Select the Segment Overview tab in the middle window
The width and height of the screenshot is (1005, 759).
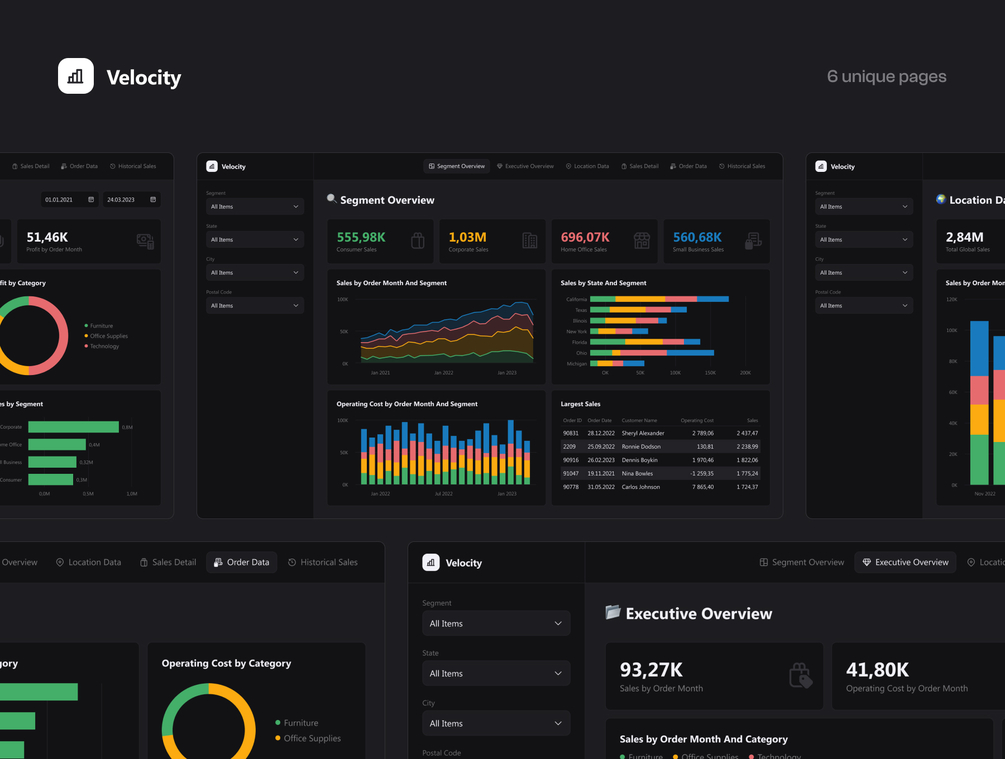point(456,166)
